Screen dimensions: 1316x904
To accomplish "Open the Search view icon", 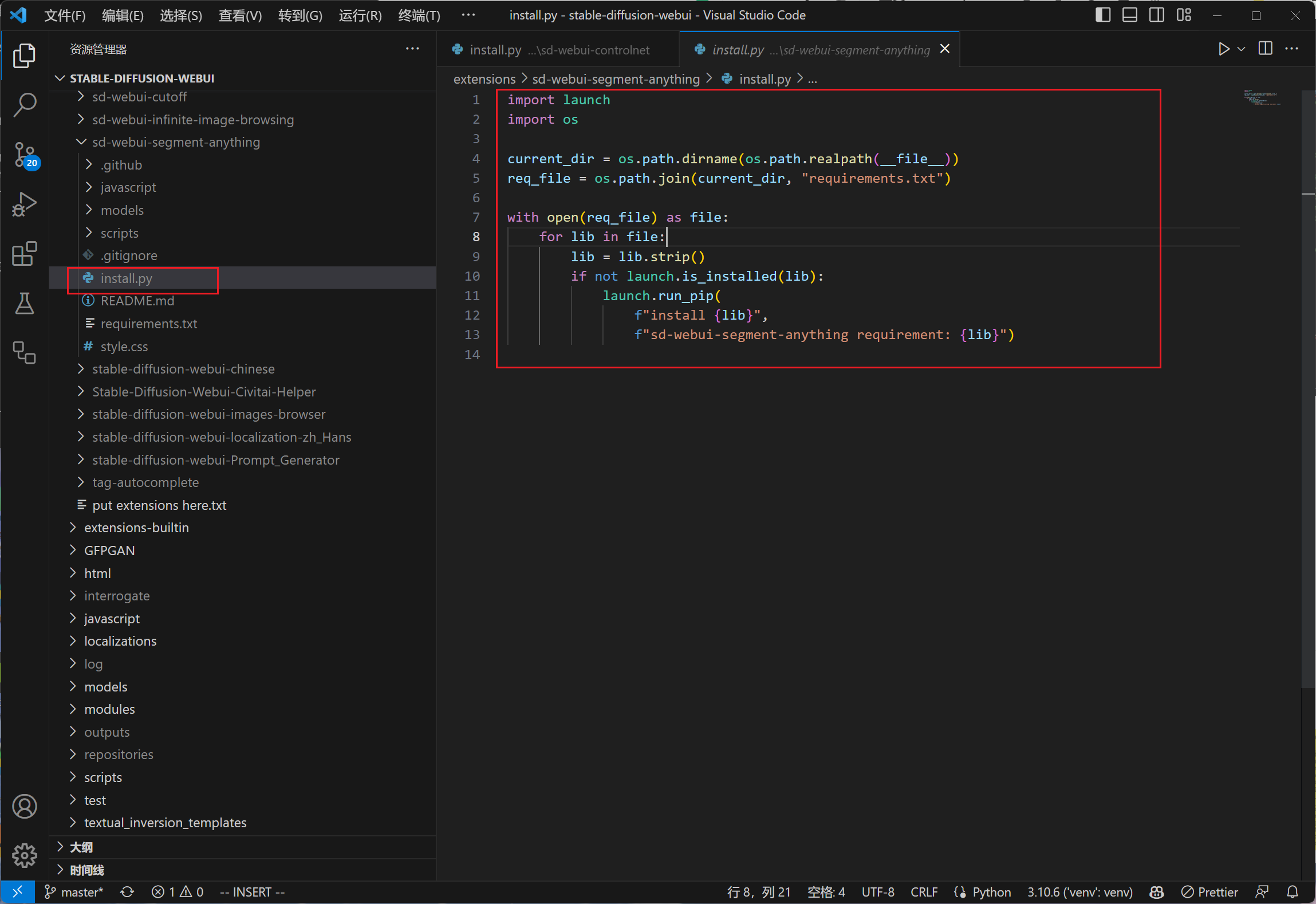I will click(x=24, y=105).
